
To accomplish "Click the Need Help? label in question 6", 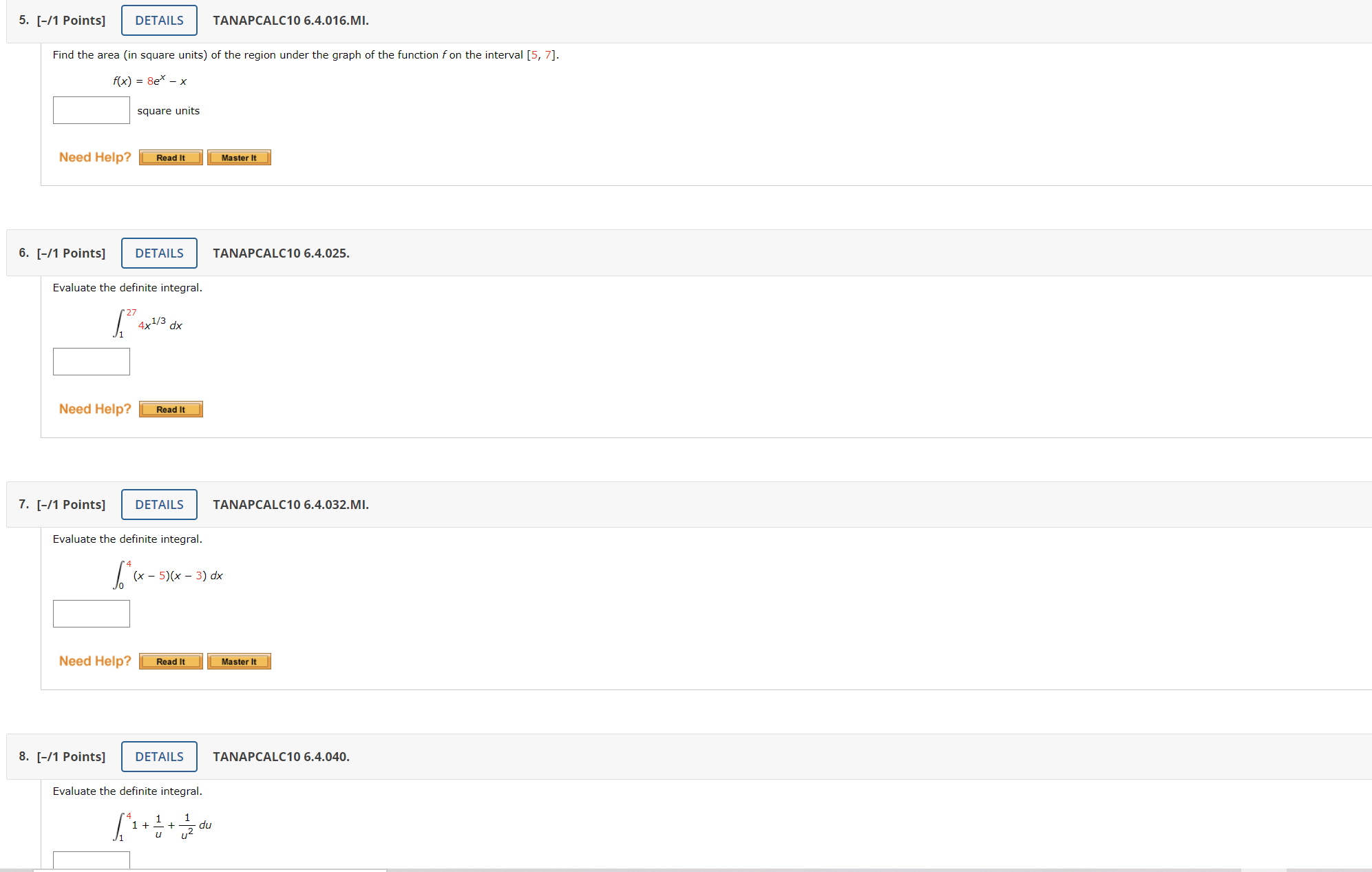I will (x=95, y=409).
